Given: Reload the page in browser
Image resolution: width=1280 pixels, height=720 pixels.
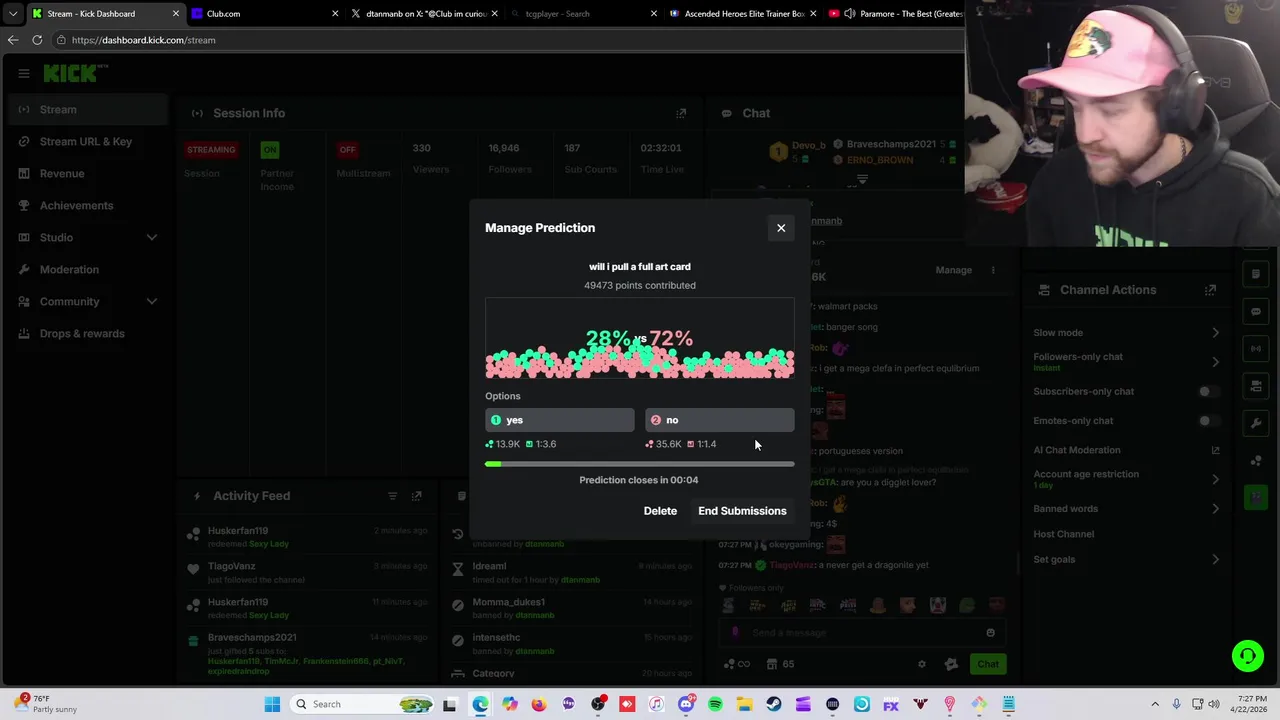Looking at the screenshot, I should point(37,40).
